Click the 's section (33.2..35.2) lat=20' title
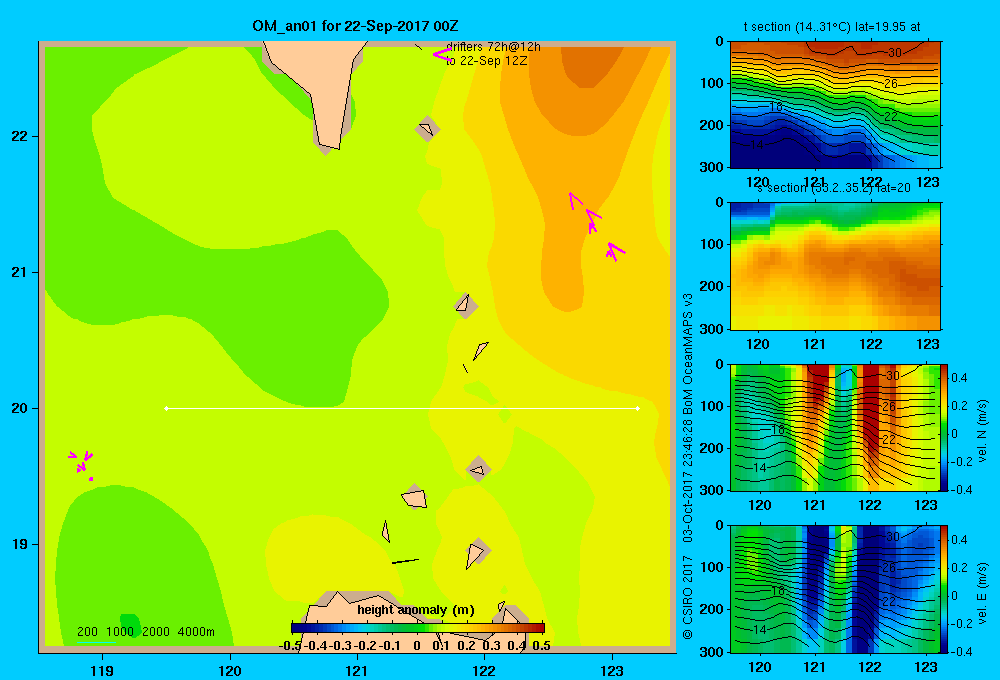Viewport: 1000px width, 680px height. point(834,188)
